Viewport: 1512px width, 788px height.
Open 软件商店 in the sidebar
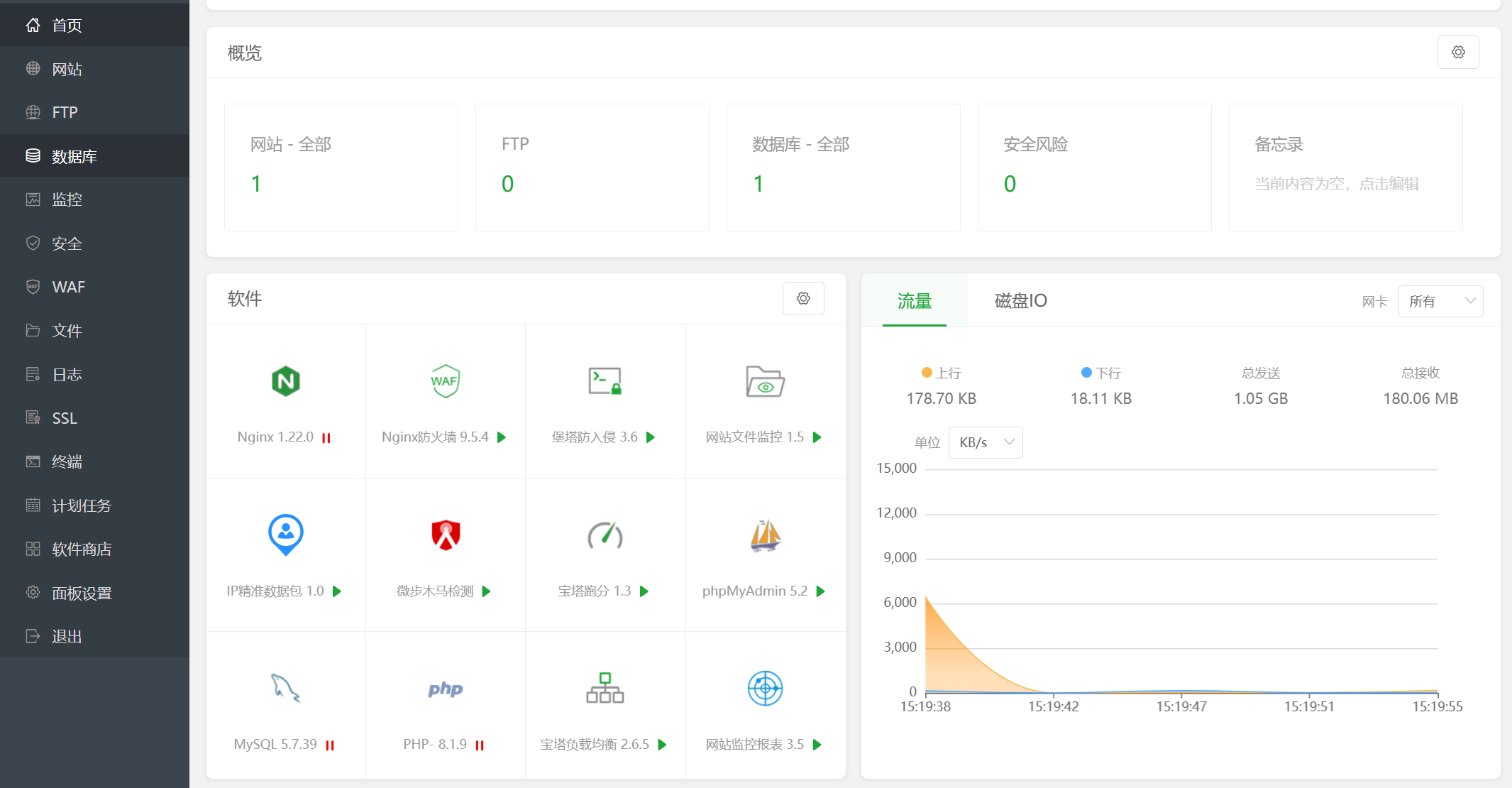(x=82, y=549)
